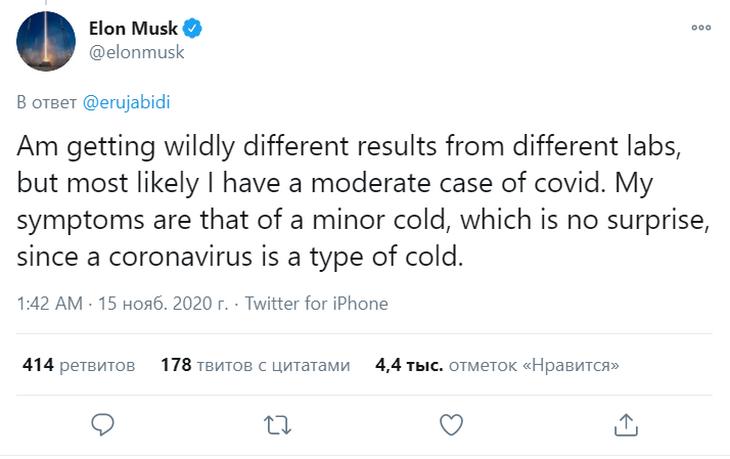Open Elon Musk's profile picture
This screenshot has width=730, height=459.
tap(46, 40)
